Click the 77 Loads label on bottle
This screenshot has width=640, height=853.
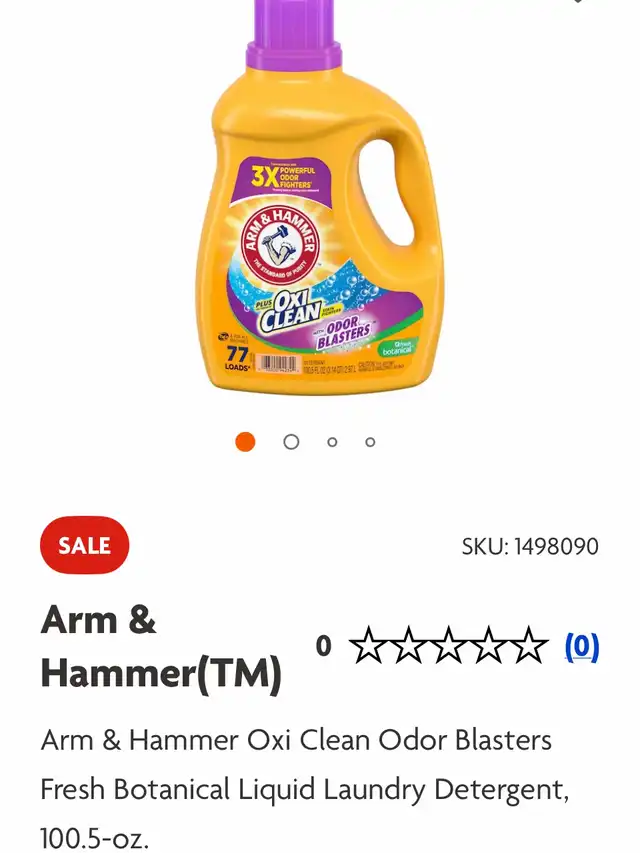tap(238, 358)
